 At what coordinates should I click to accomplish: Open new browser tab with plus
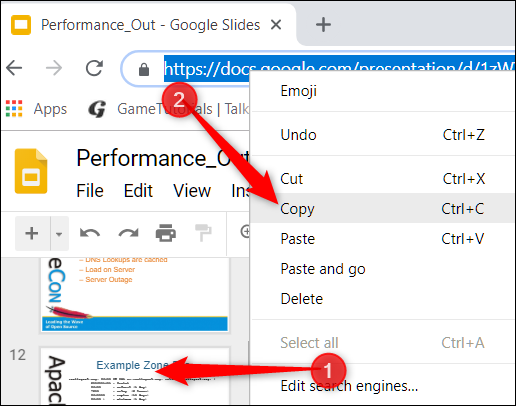pos(323,25)
